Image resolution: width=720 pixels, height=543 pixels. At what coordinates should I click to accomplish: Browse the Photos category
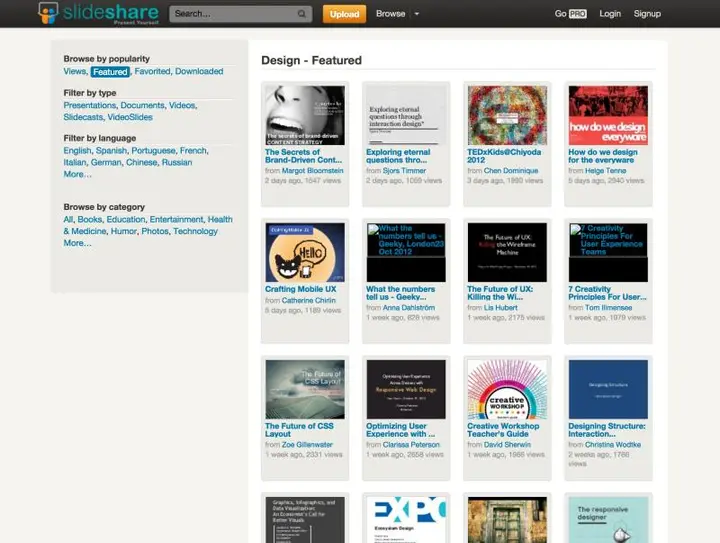pyautogui.click(x=155, y=231)
